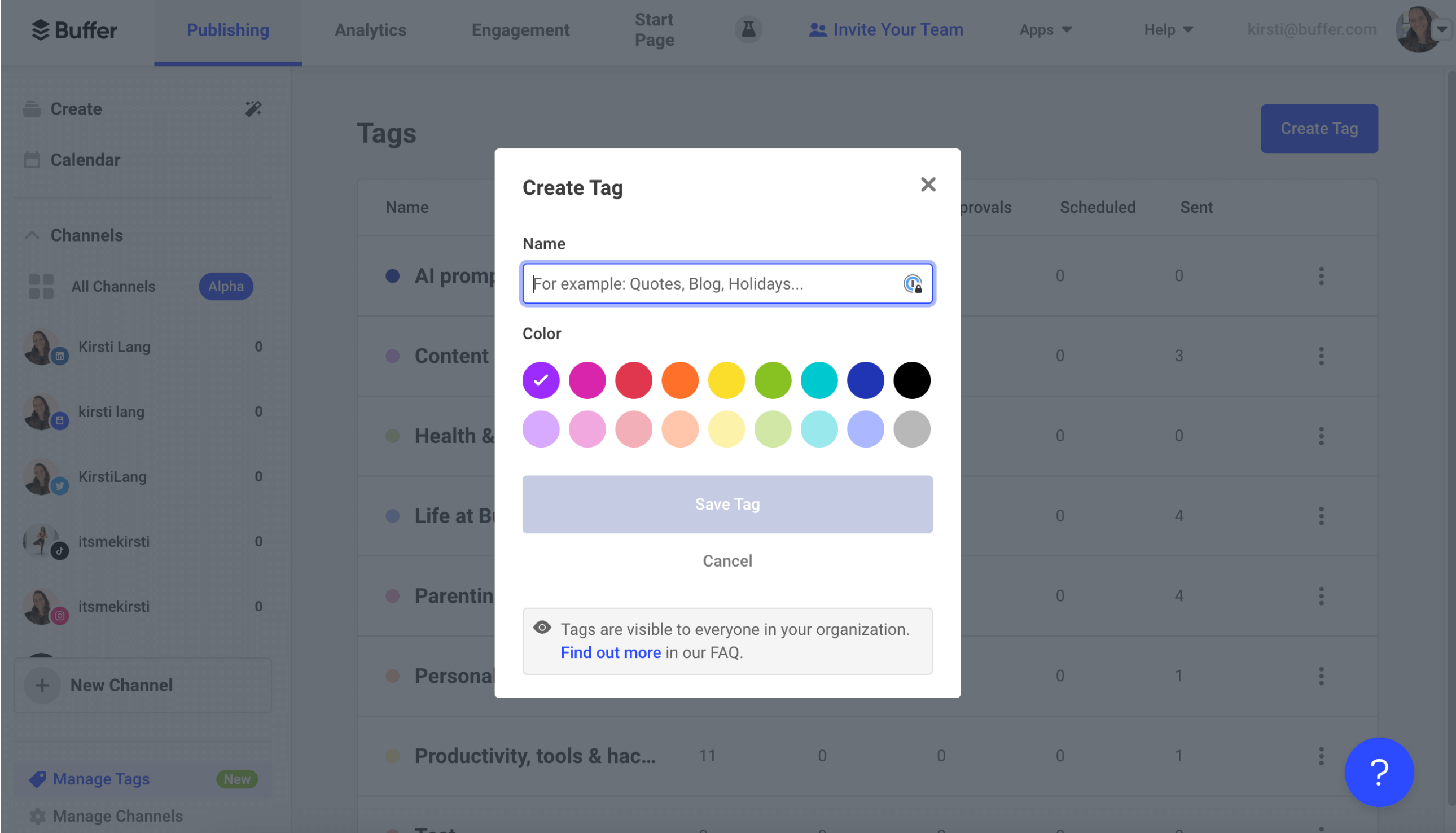The height and width of the screenshot is (833, 1456).
Task: Click the Lastpass autofill icon in Name field
Action: coord(912,284)
